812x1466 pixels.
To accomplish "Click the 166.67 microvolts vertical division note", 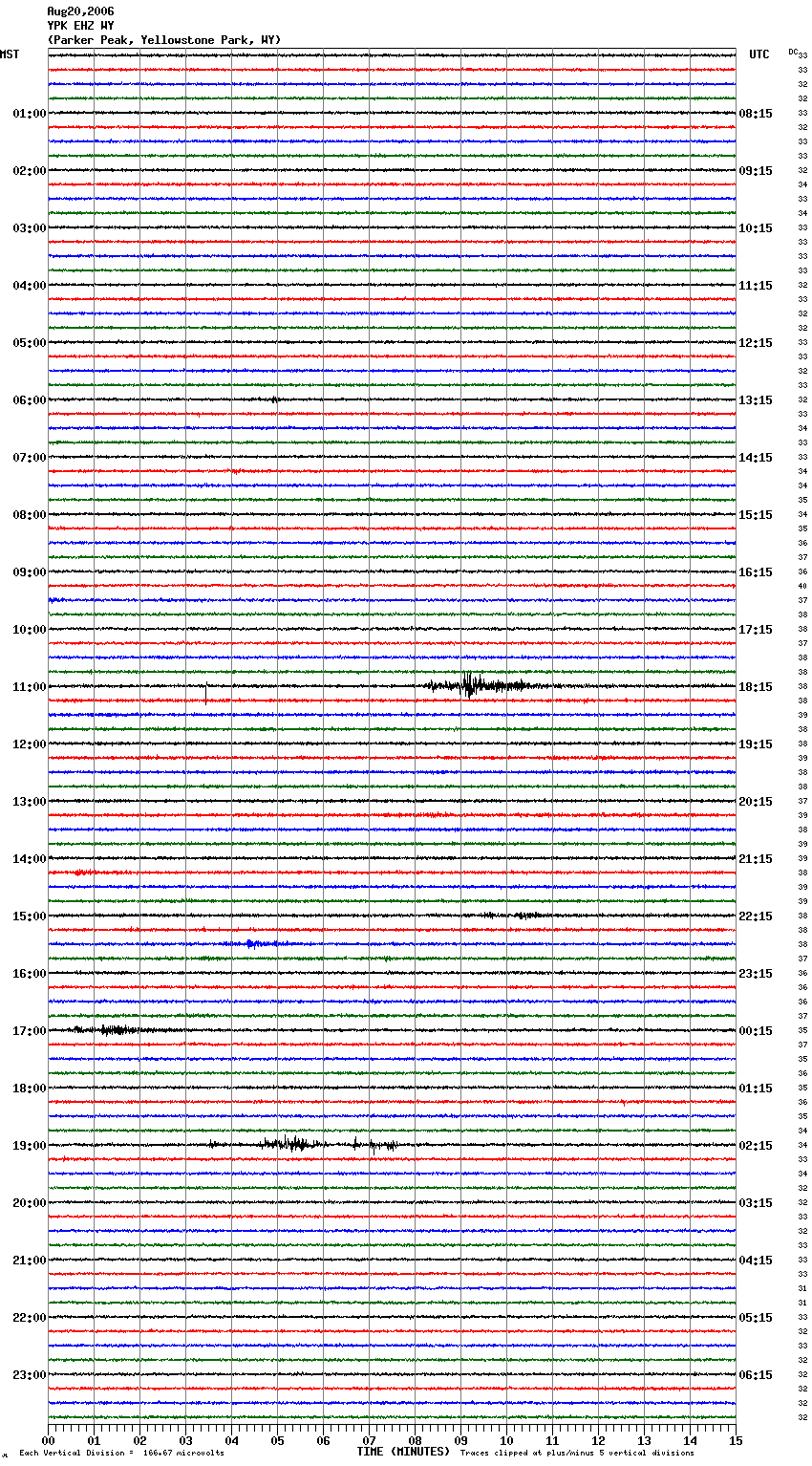I will [x=121, y=1453].
